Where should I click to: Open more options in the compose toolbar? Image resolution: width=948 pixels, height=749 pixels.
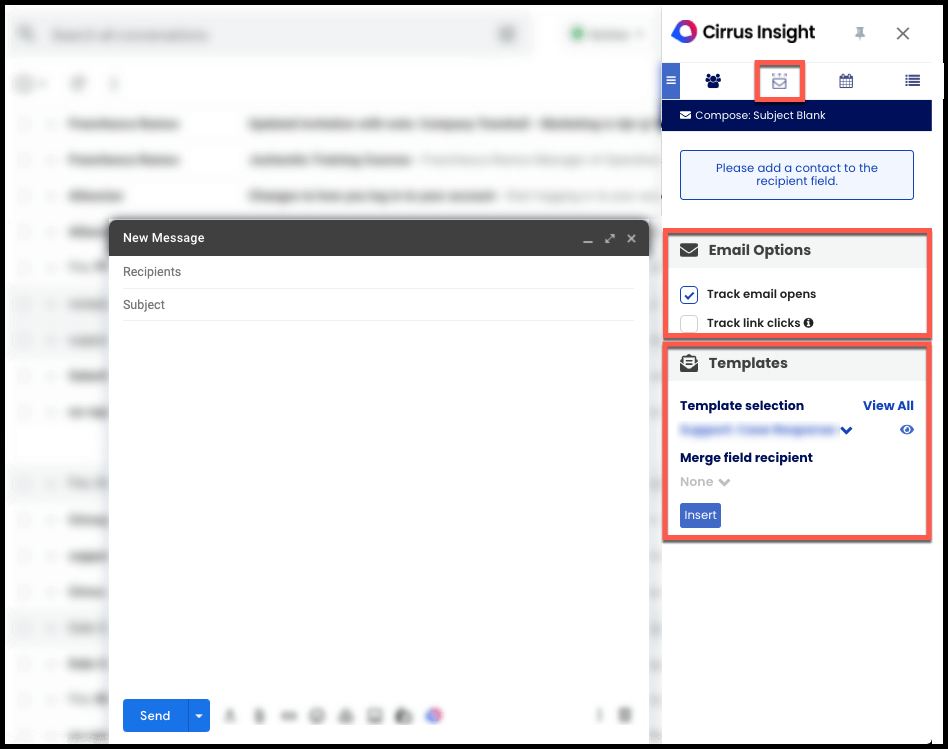tap(599, 715)
